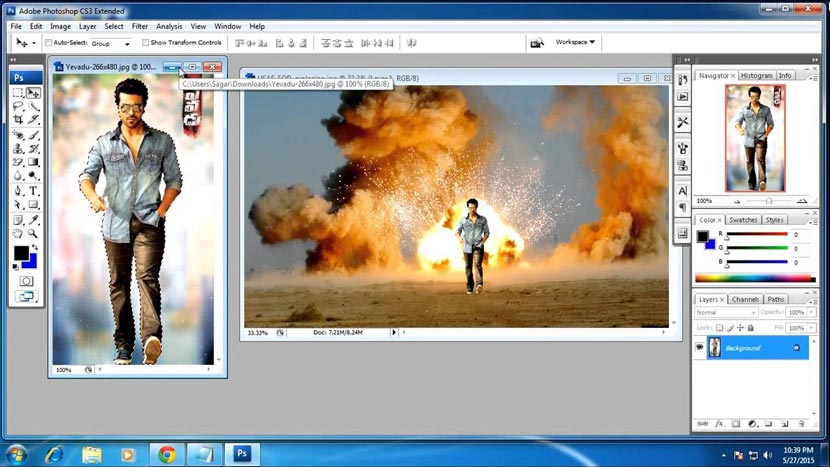Viewport: 830px width, 467px height.
Task: Reset default foreground and background colors
Action: coord(15,266)
